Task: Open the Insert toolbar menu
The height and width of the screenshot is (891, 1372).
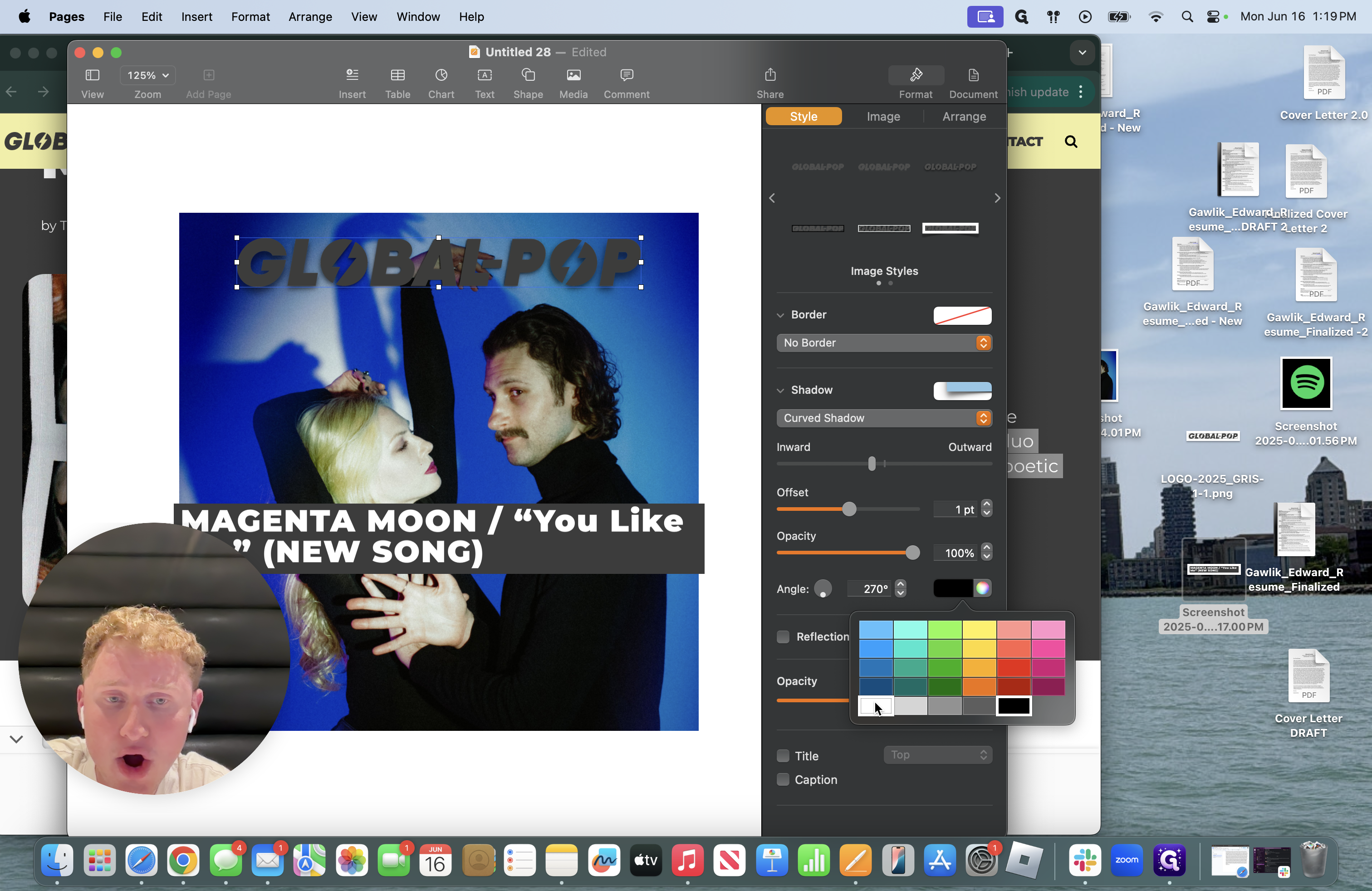Action: (352, 75)
